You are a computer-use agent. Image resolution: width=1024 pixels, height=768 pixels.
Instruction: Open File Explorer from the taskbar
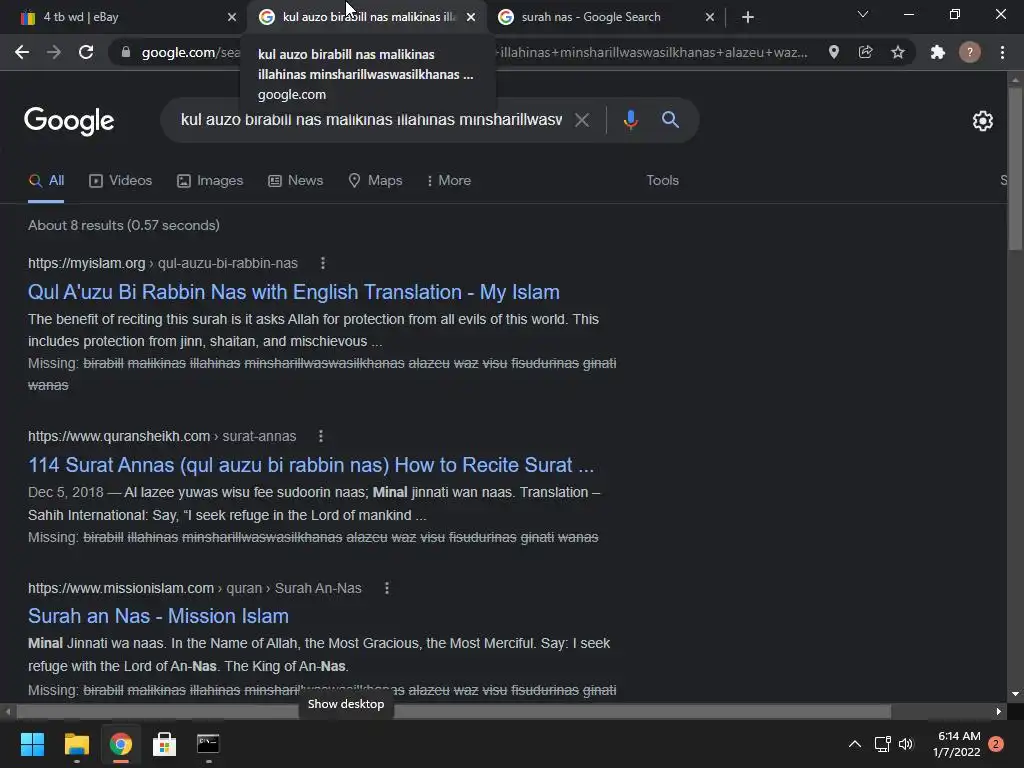pos(76,744)
